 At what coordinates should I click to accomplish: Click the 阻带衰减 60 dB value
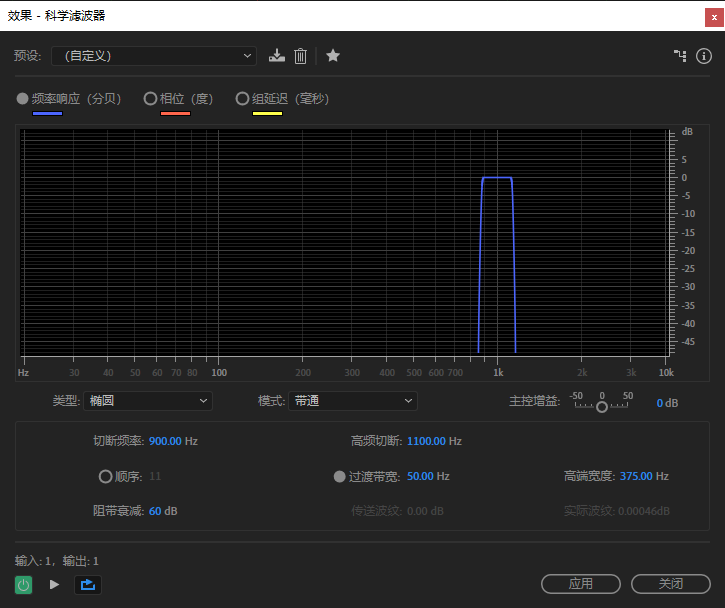click(x=163, y=511)
